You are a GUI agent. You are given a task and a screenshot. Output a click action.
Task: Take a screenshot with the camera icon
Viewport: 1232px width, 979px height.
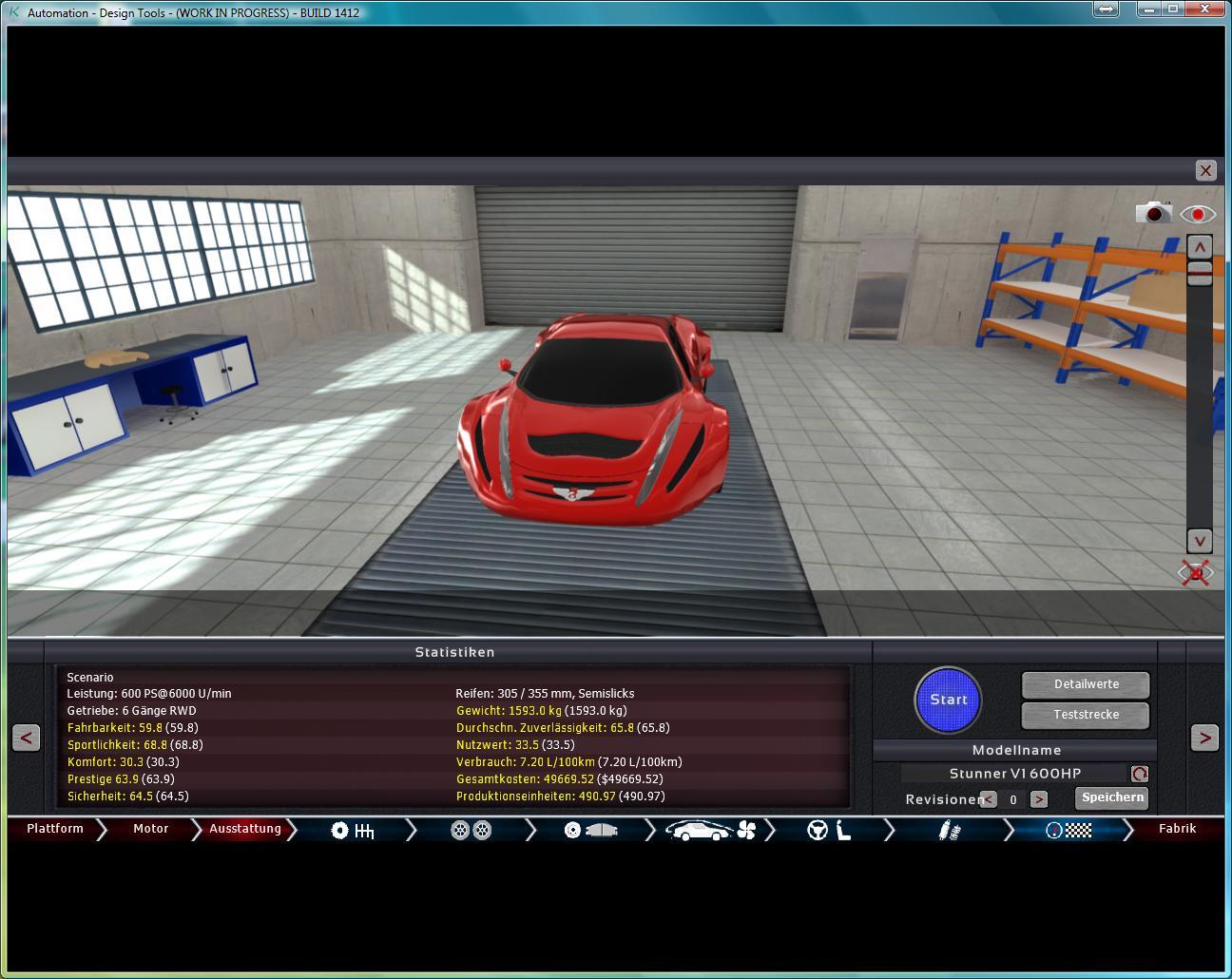pos(1153,212)
